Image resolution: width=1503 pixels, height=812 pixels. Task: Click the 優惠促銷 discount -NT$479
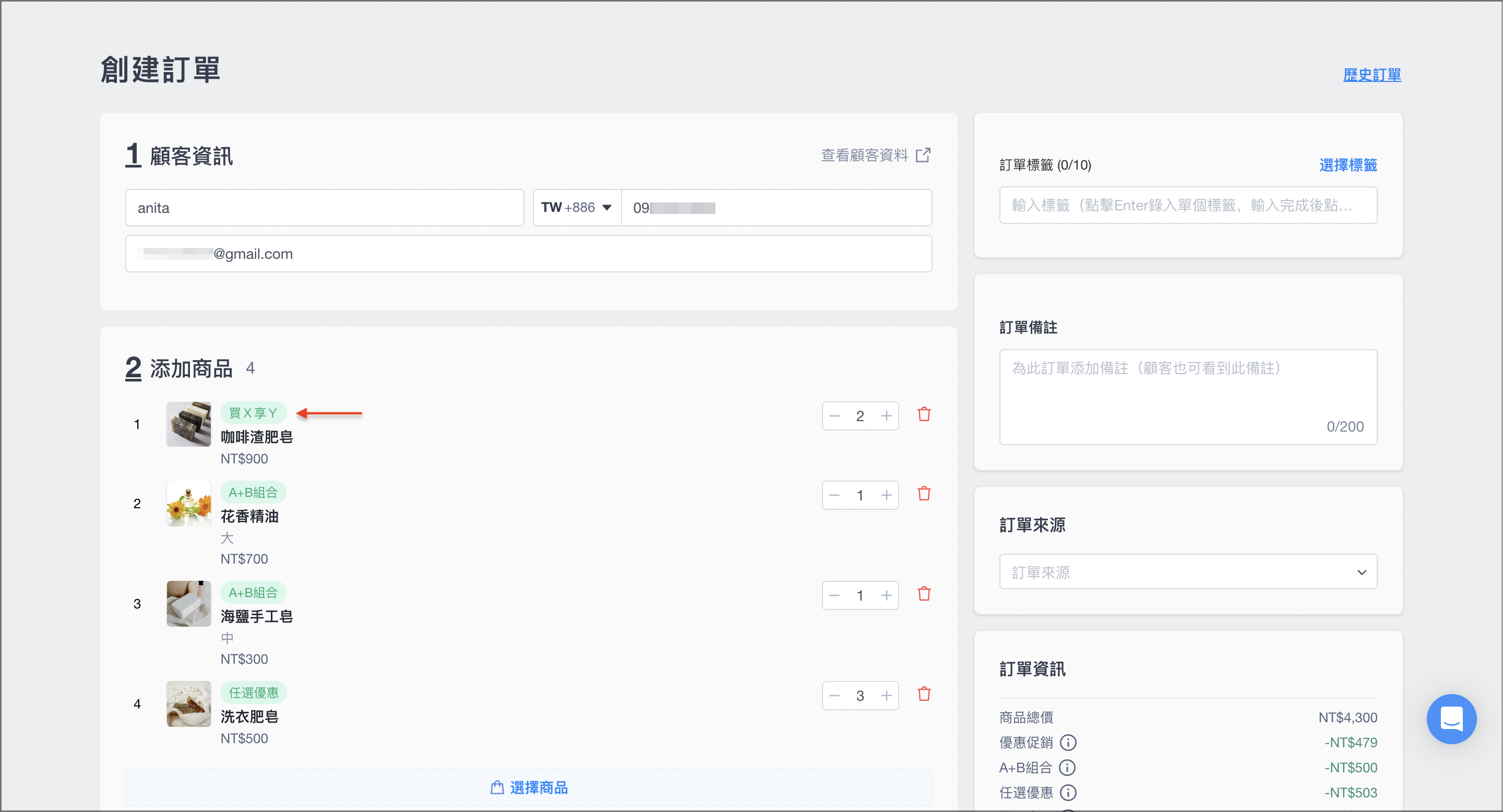pyautogui.click(x=1350, y=743)
